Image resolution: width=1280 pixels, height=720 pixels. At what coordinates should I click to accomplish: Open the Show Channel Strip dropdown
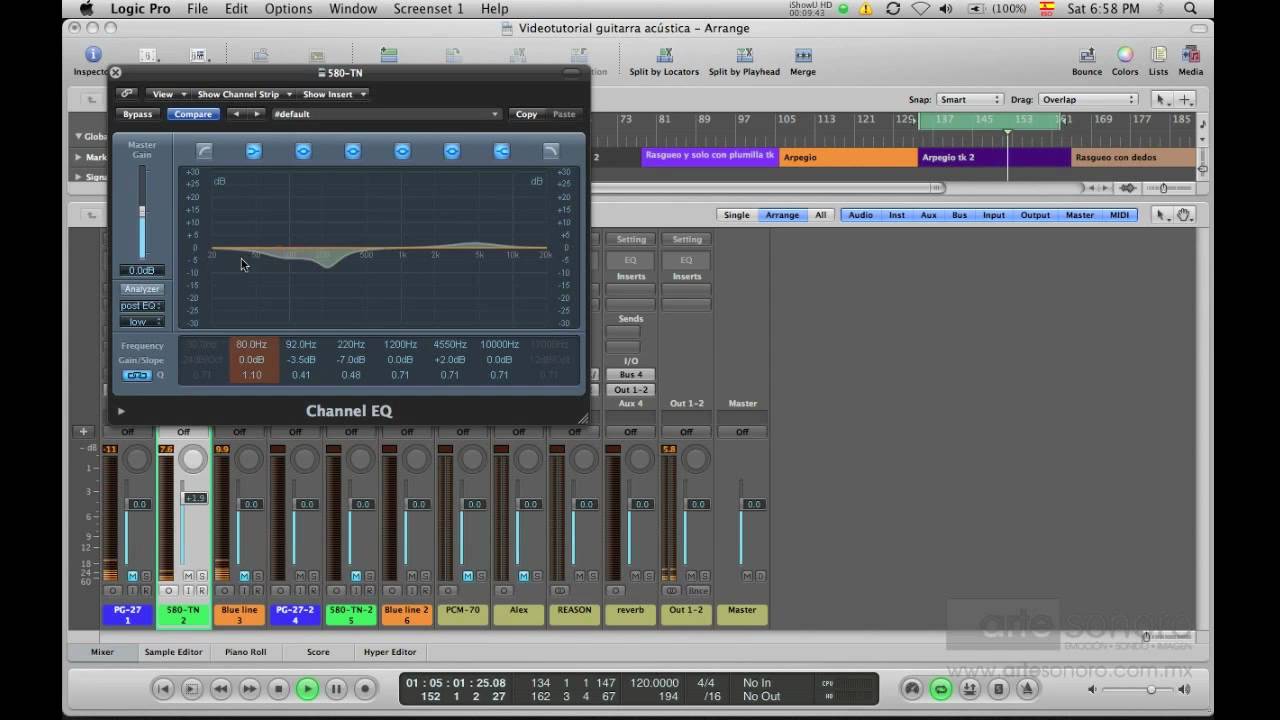coord(243,94)
